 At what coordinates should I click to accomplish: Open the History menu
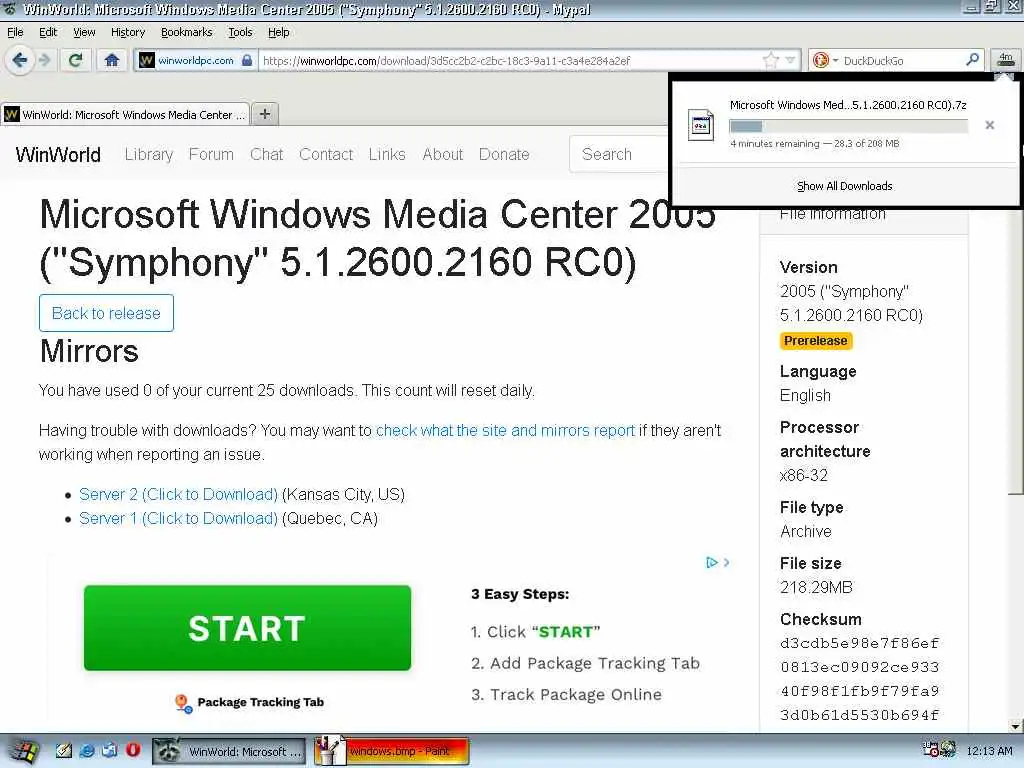click(127, 32)
